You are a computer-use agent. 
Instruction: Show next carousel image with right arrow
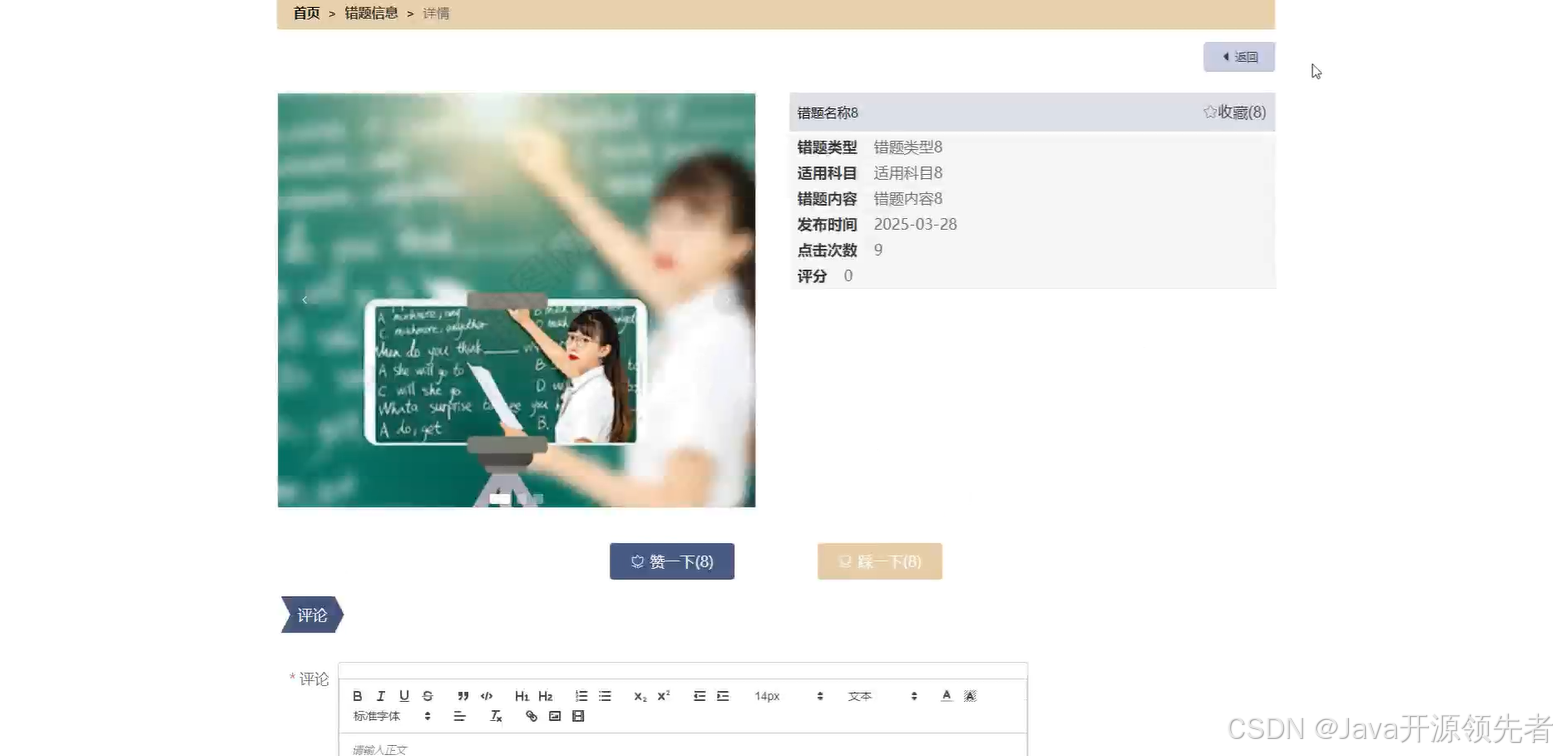point(728,299)
